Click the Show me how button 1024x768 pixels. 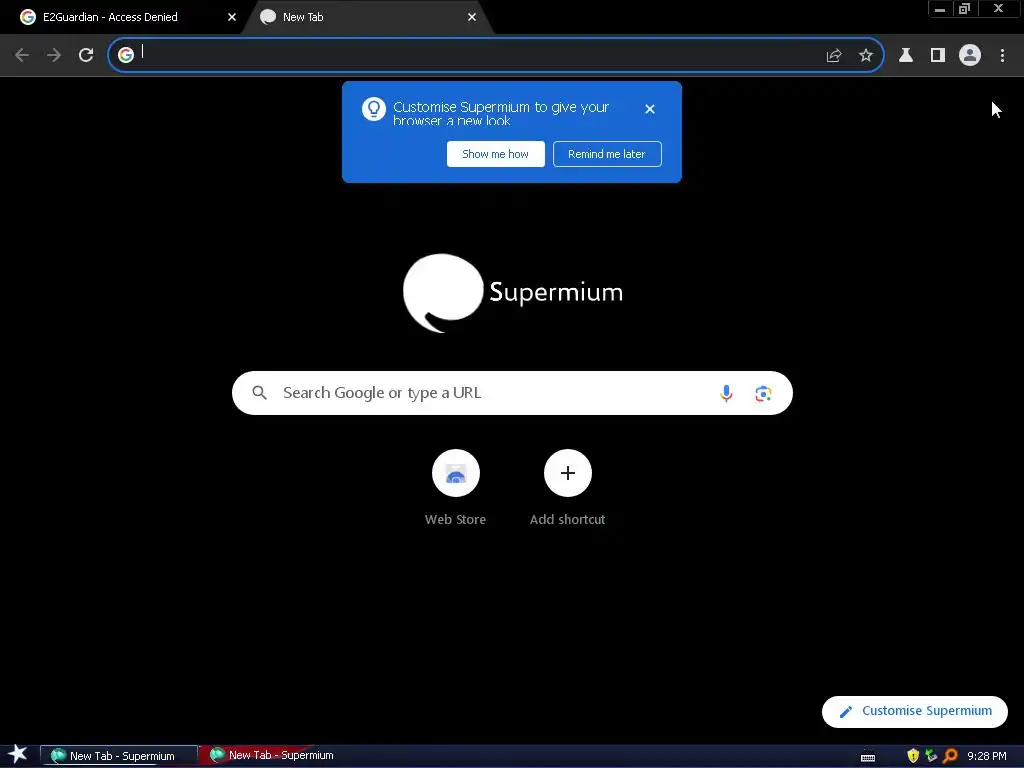click(496, 154)
